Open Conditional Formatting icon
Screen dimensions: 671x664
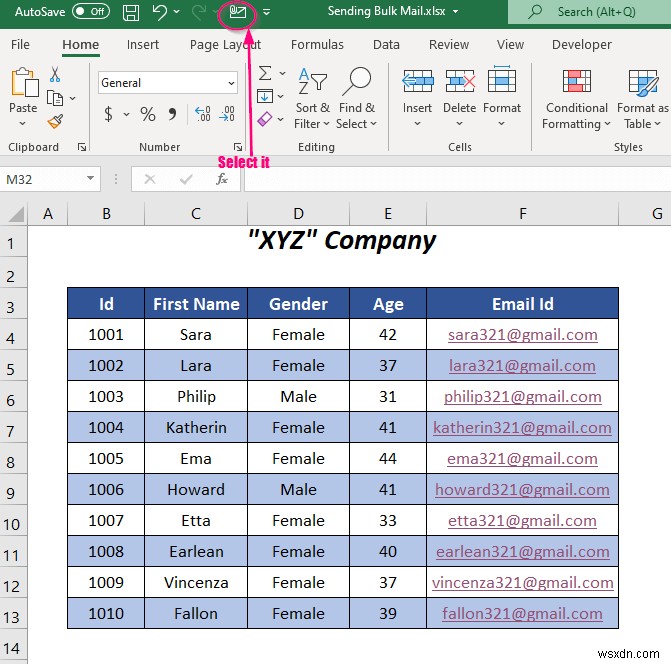[576, 81]
